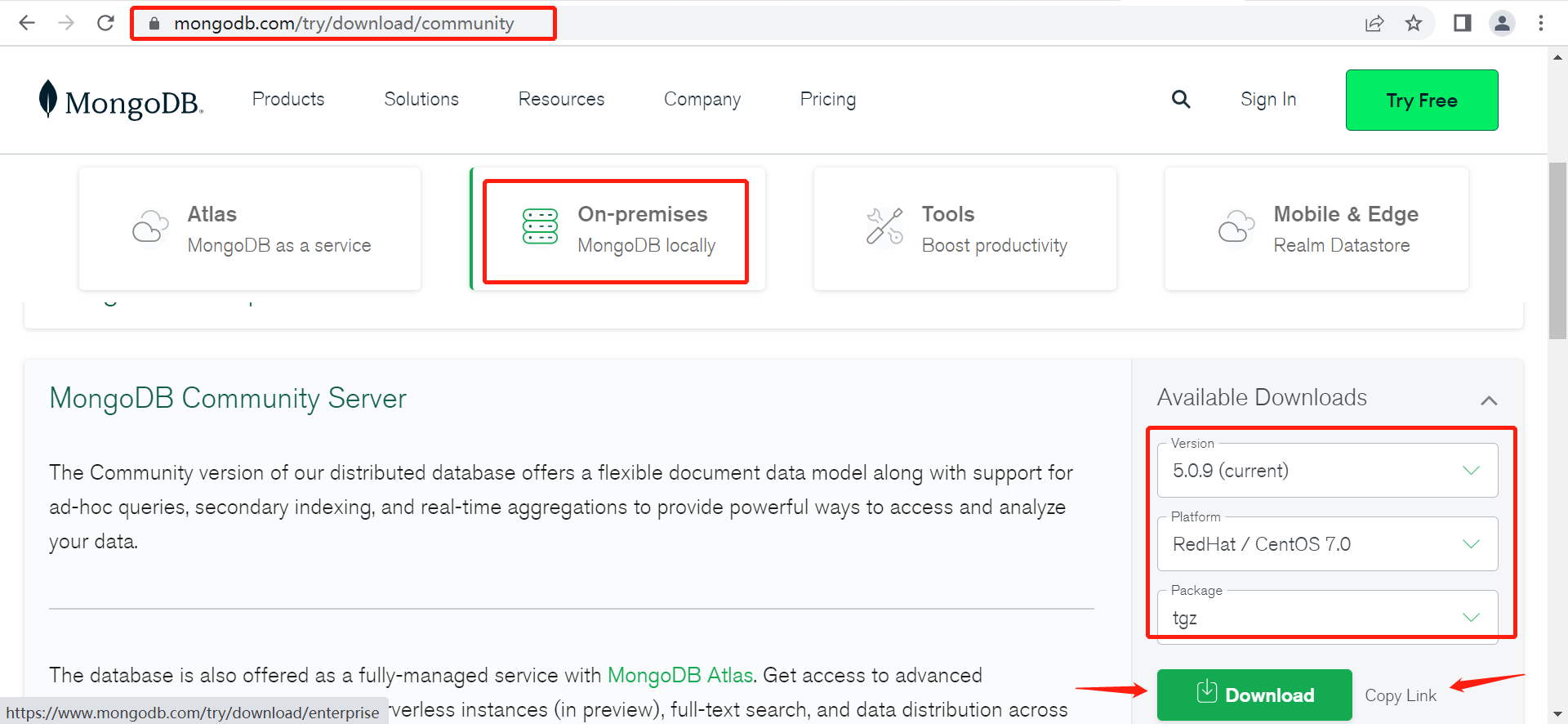Select the Tools Boost productivity tab

tap(964, 229)
